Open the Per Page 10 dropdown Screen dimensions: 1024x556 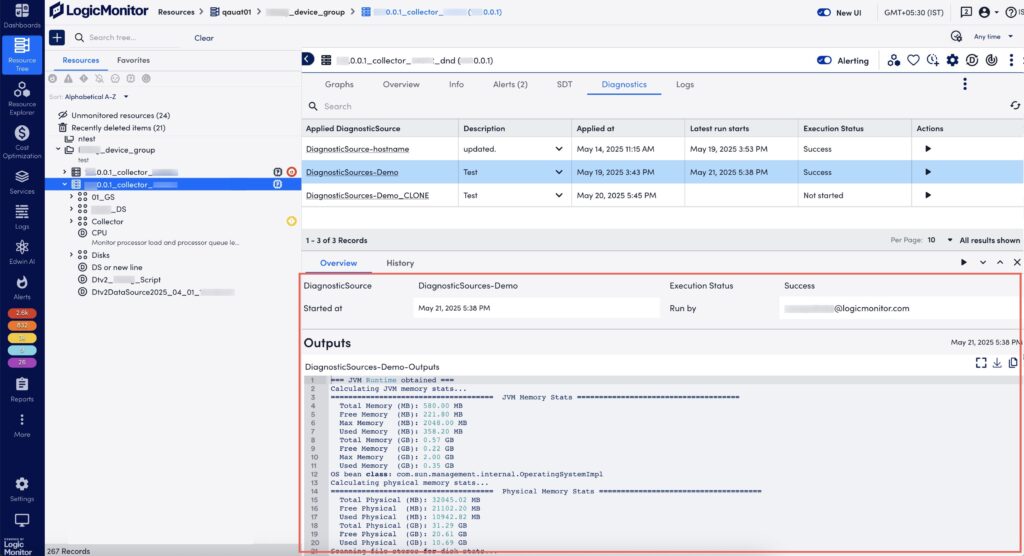(940, 240)
